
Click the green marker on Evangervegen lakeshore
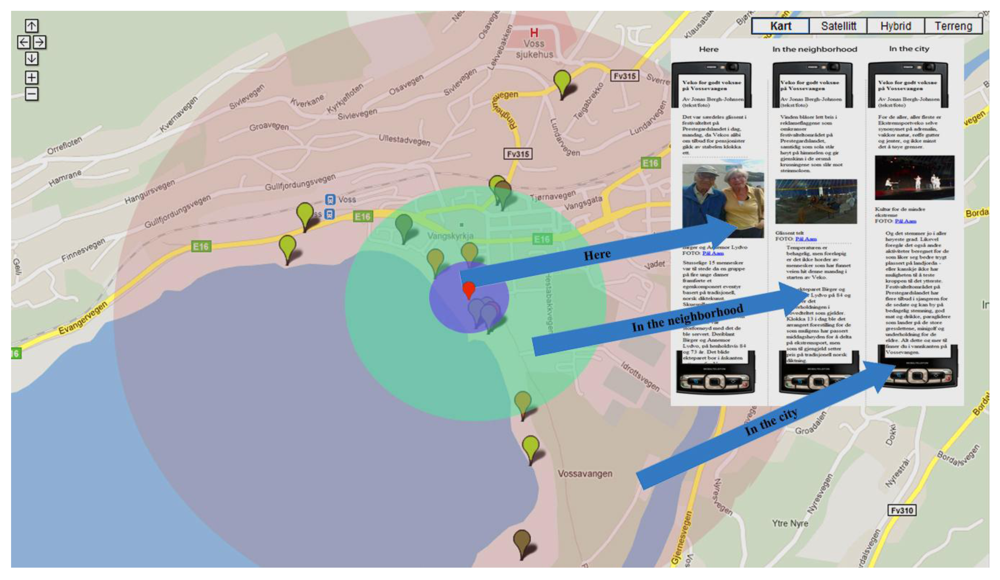(x=288, y=249)
